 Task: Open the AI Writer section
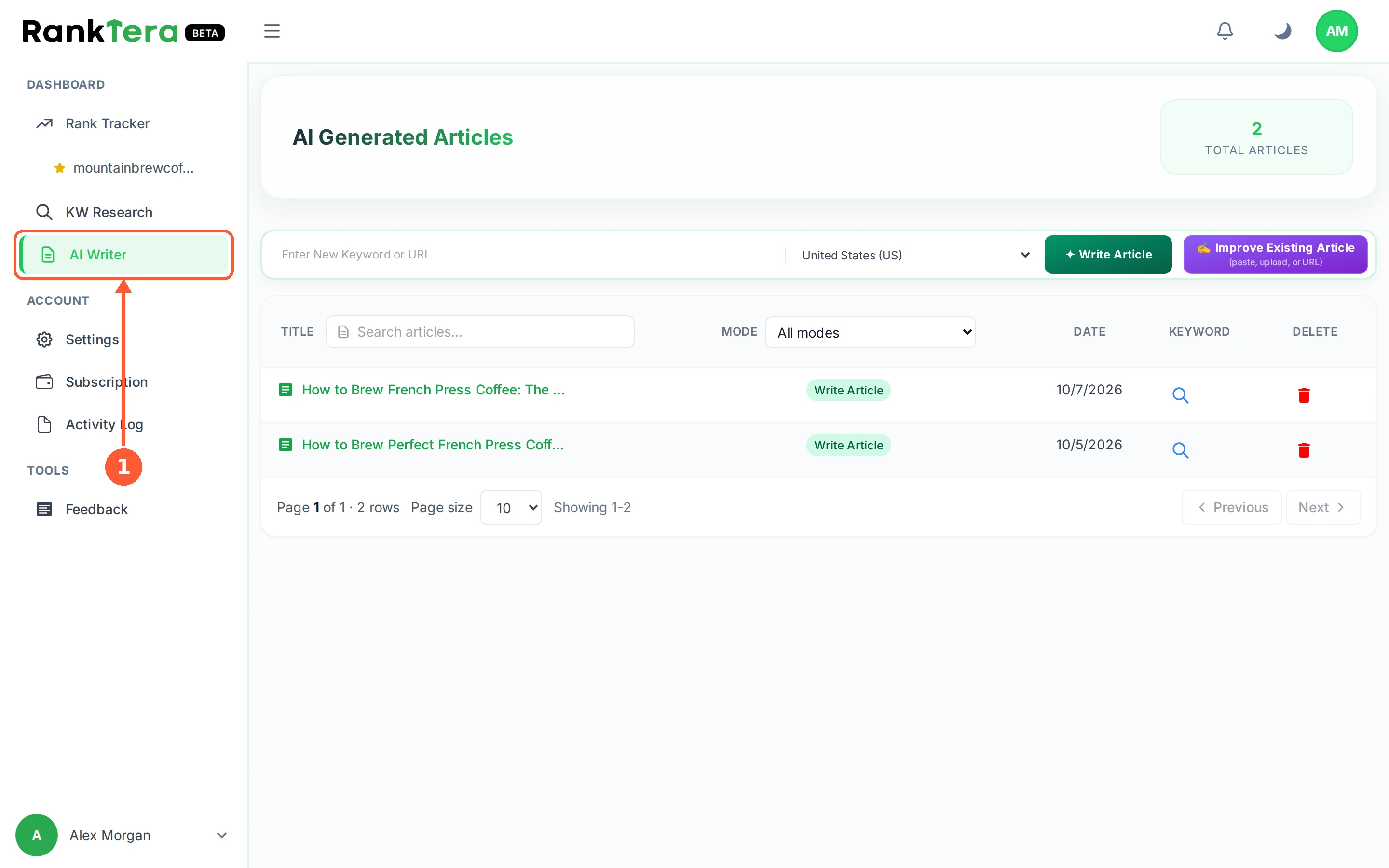[x=123, y=254]
